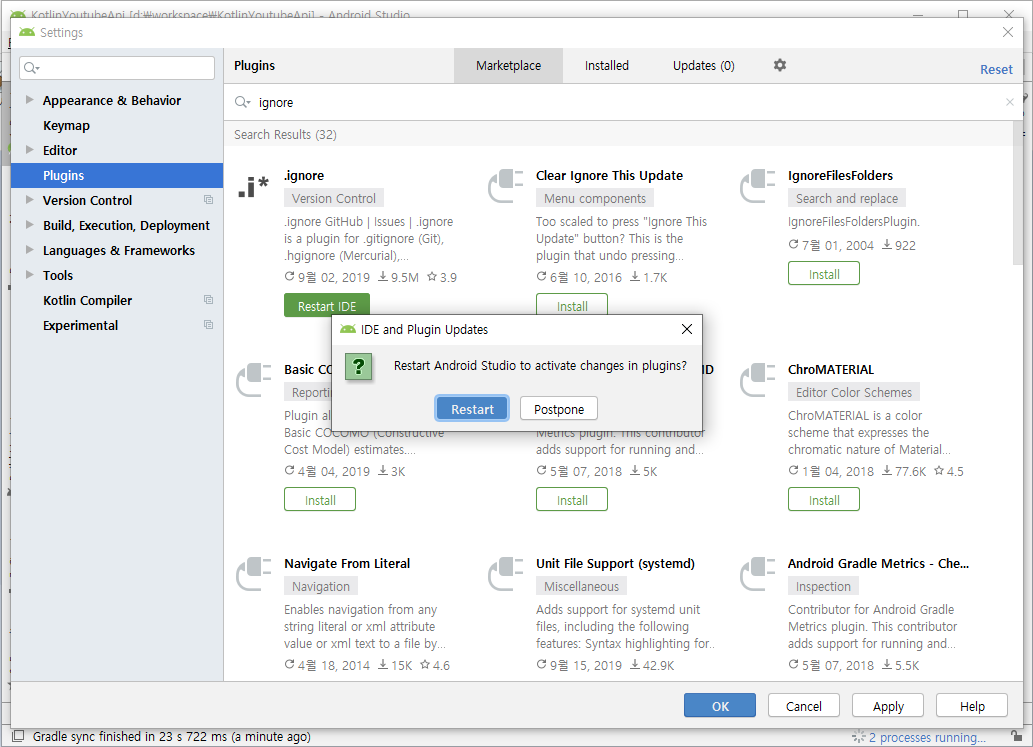Click the Search and replace category tag
The image size is (1033, 747).
(x=847, y=198)
